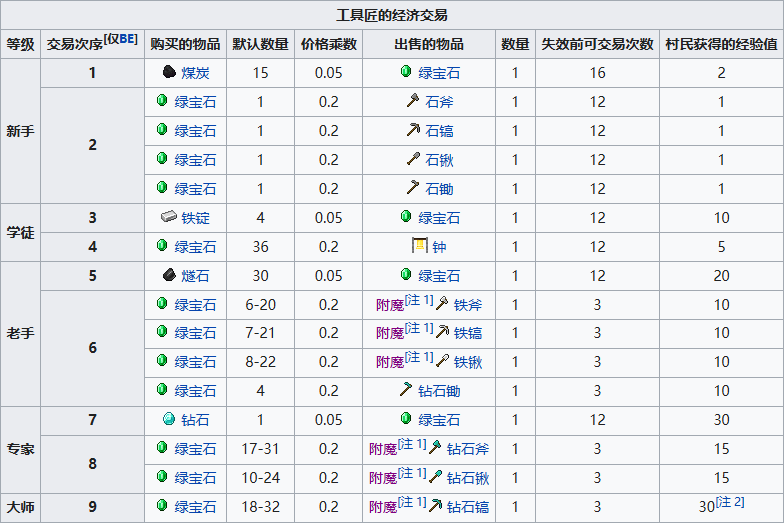Click the enchanted diamond pickaxe icon
The image size is (784, 523).
435,507
